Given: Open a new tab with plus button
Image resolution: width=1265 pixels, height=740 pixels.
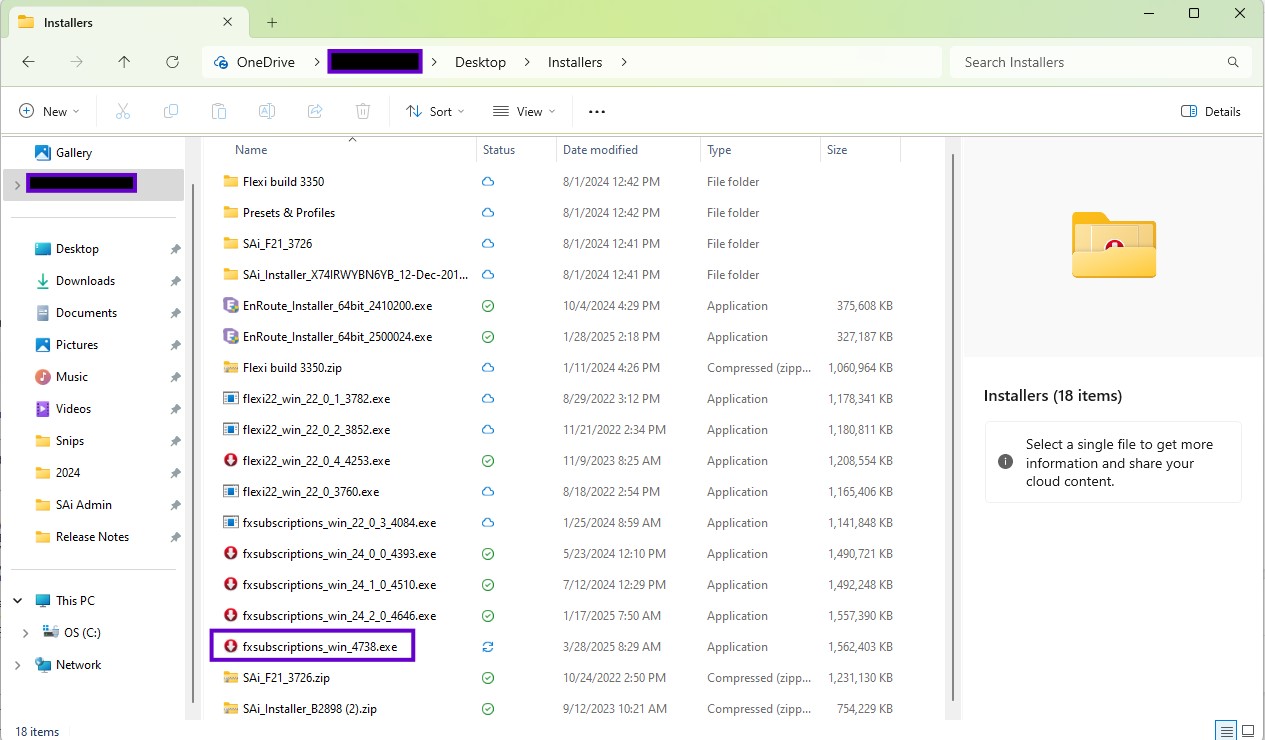Looking at the screenshot, I should (x=272, y=22).
